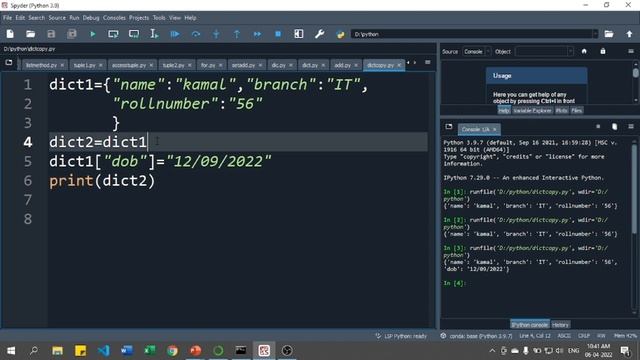Click the conda base Python 3.9.7 status
Viewport: 640px width, 360px height.
coord(477,336)
